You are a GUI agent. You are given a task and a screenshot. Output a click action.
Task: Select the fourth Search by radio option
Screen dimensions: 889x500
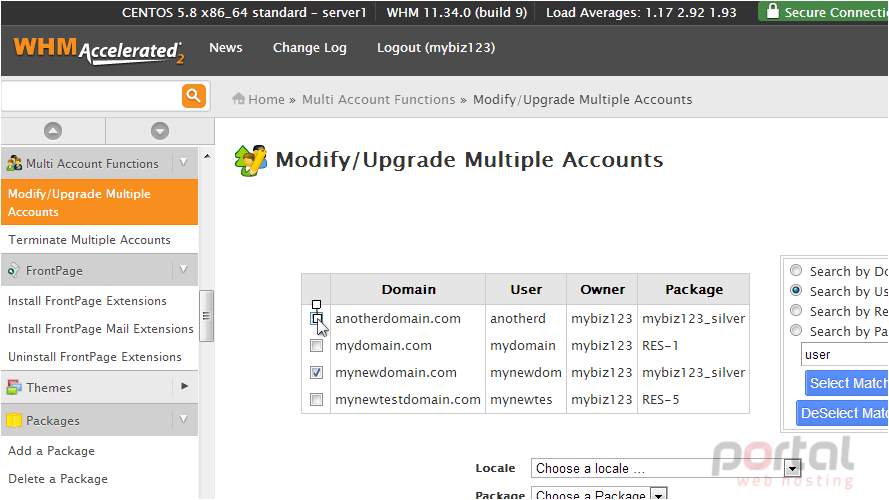796,330
